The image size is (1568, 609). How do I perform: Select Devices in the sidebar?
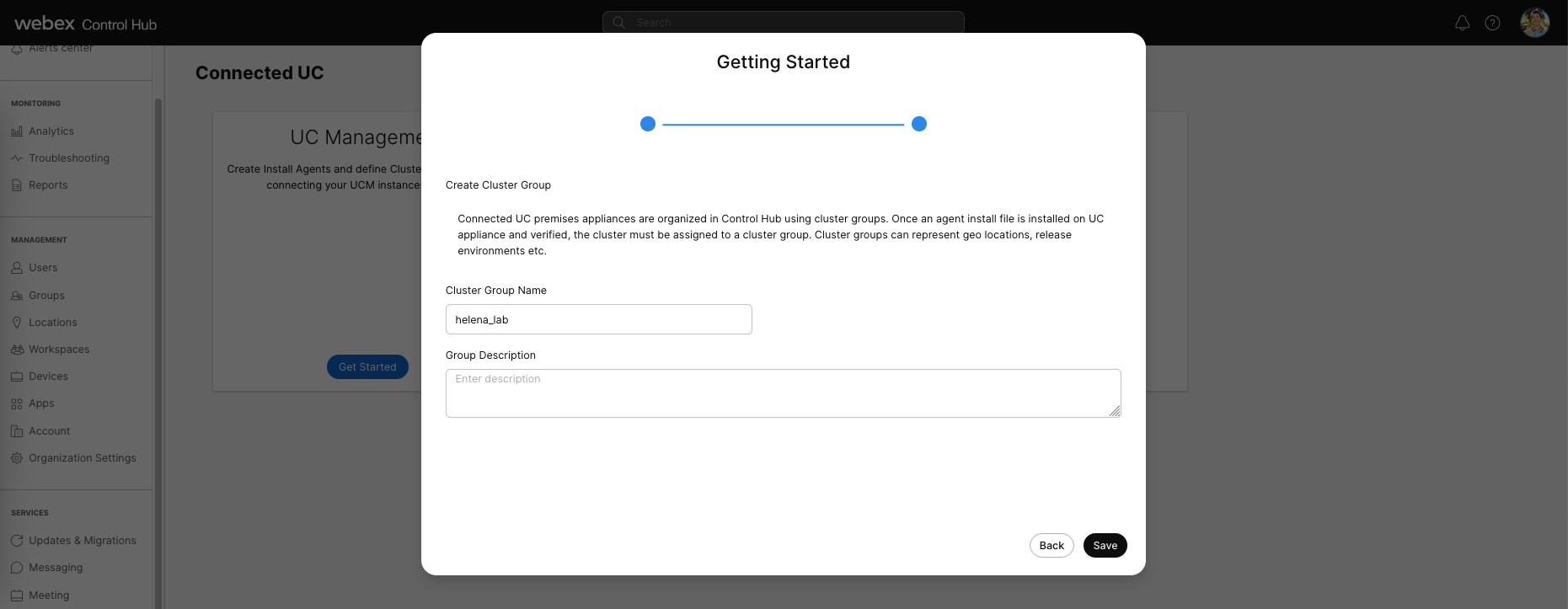(x=48, y=377)
